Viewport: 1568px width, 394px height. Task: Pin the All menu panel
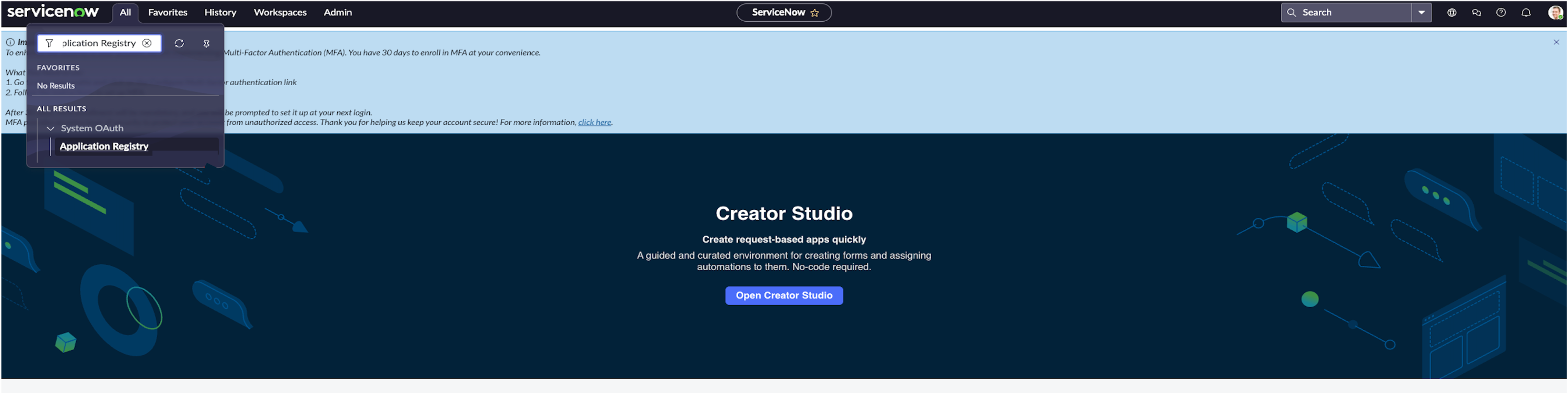(x=207, y=43)
